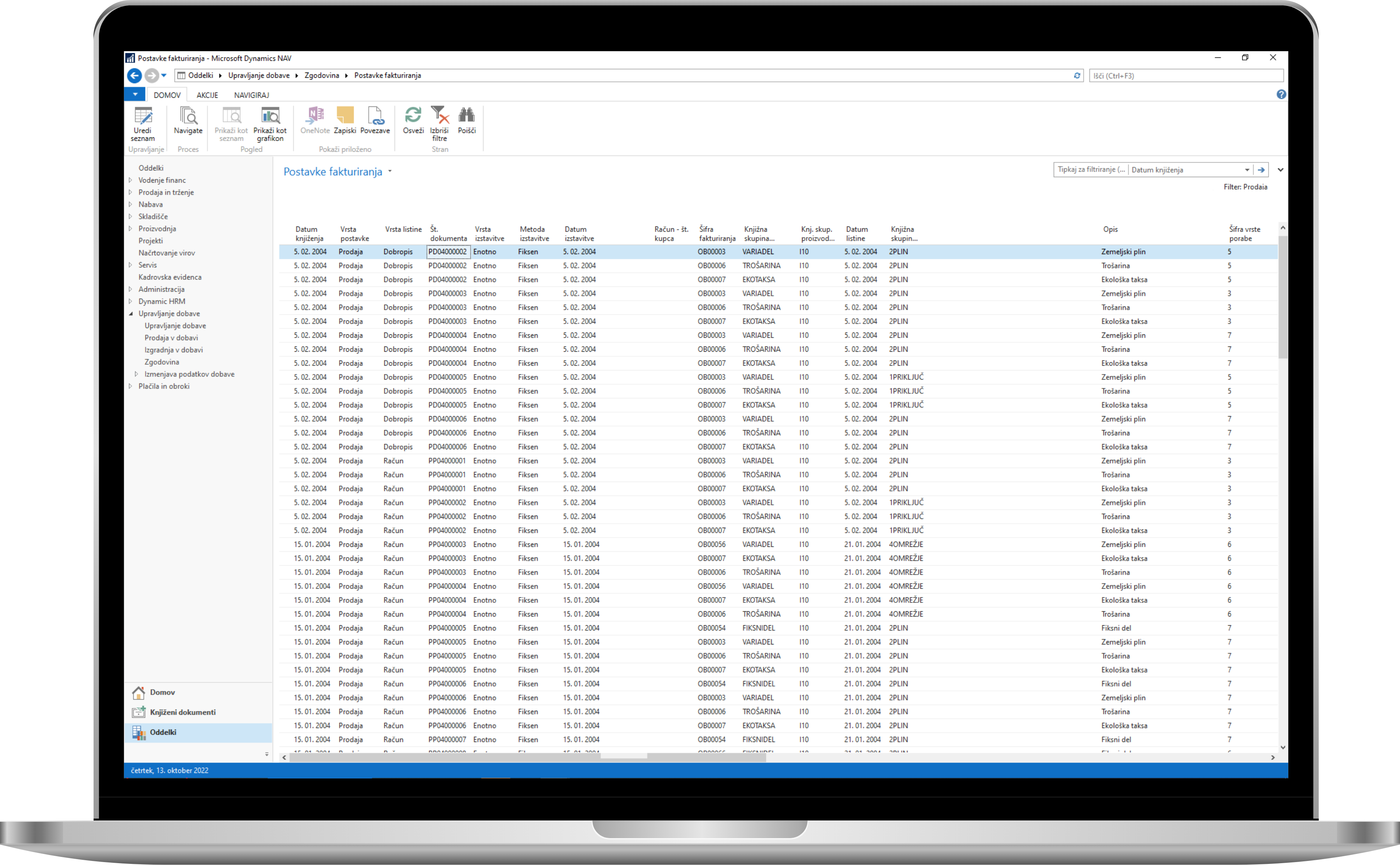
Task: Open Prodaja v dobavi tree item
Action: (171, 338)
